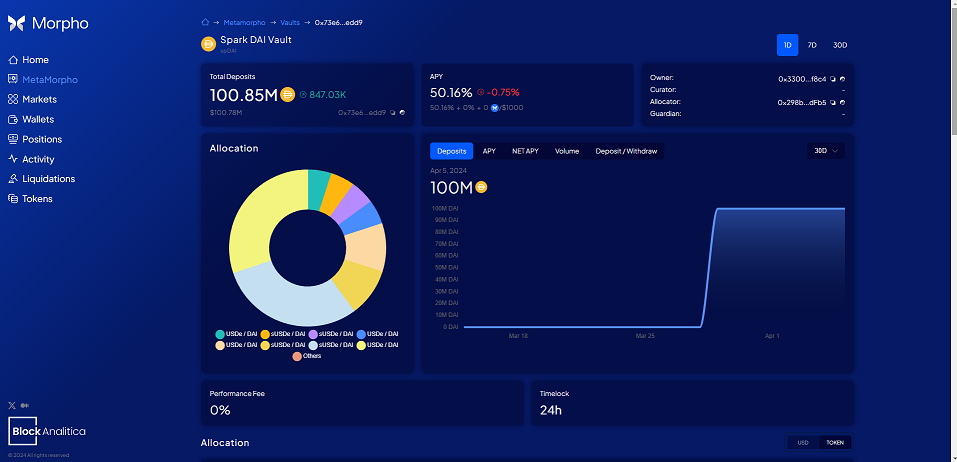The width and height of the screenshot is (957, 462).
Task: Open MetaMorpho via its vault icon in sidebar
Action: 13,79
